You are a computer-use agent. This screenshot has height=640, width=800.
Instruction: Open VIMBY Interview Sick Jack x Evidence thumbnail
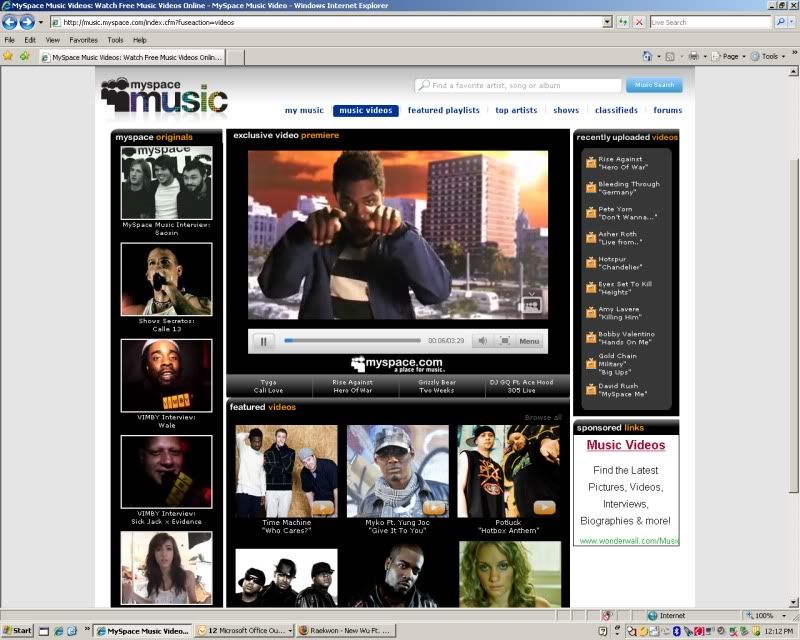tap(166, 472)
